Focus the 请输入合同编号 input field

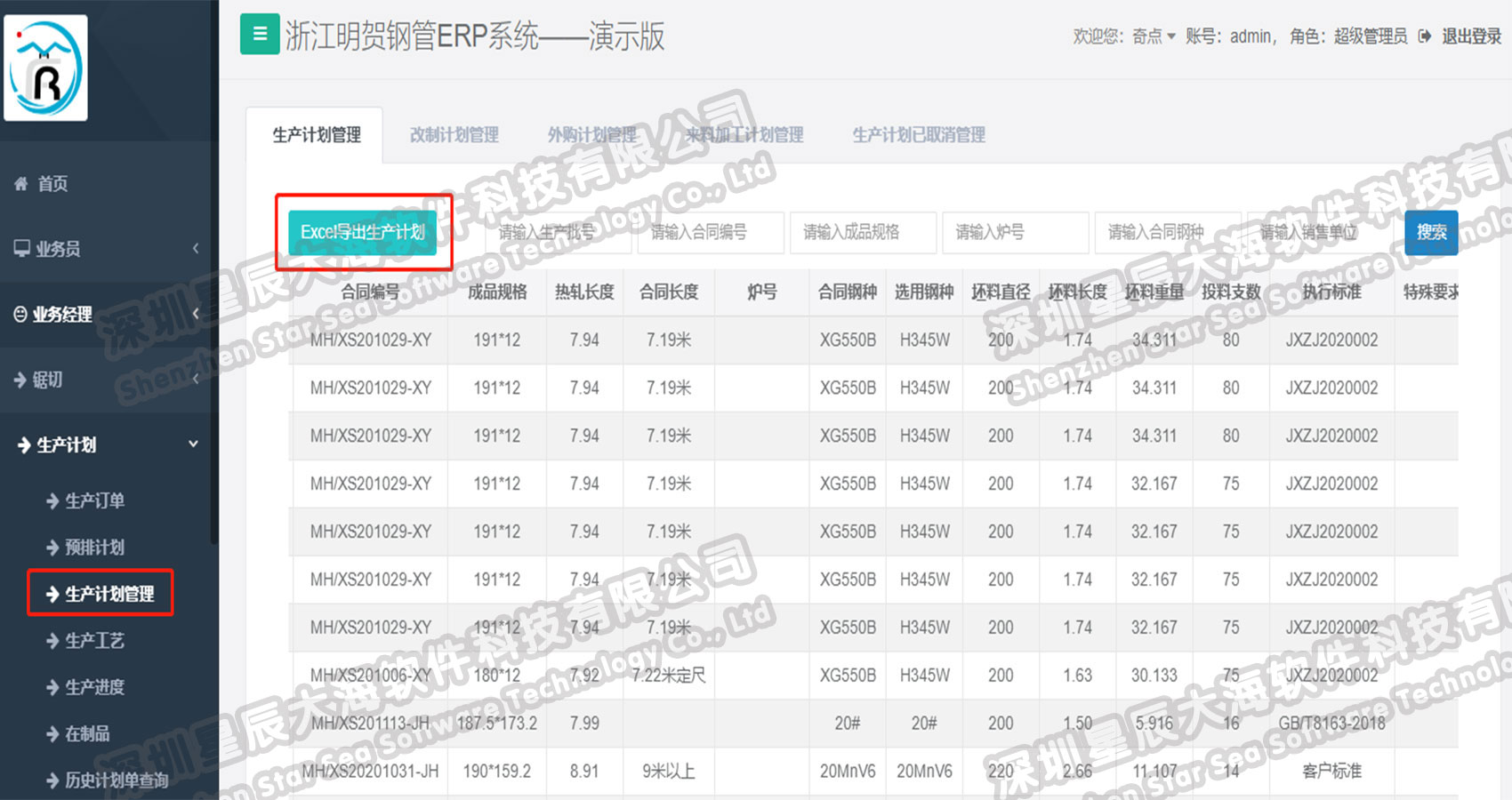point(711,233)
